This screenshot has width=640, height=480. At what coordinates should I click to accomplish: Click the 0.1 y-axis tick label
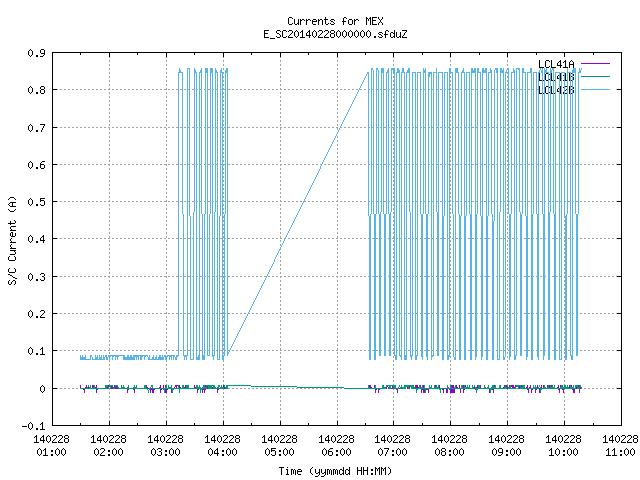(x=37, y=351)
